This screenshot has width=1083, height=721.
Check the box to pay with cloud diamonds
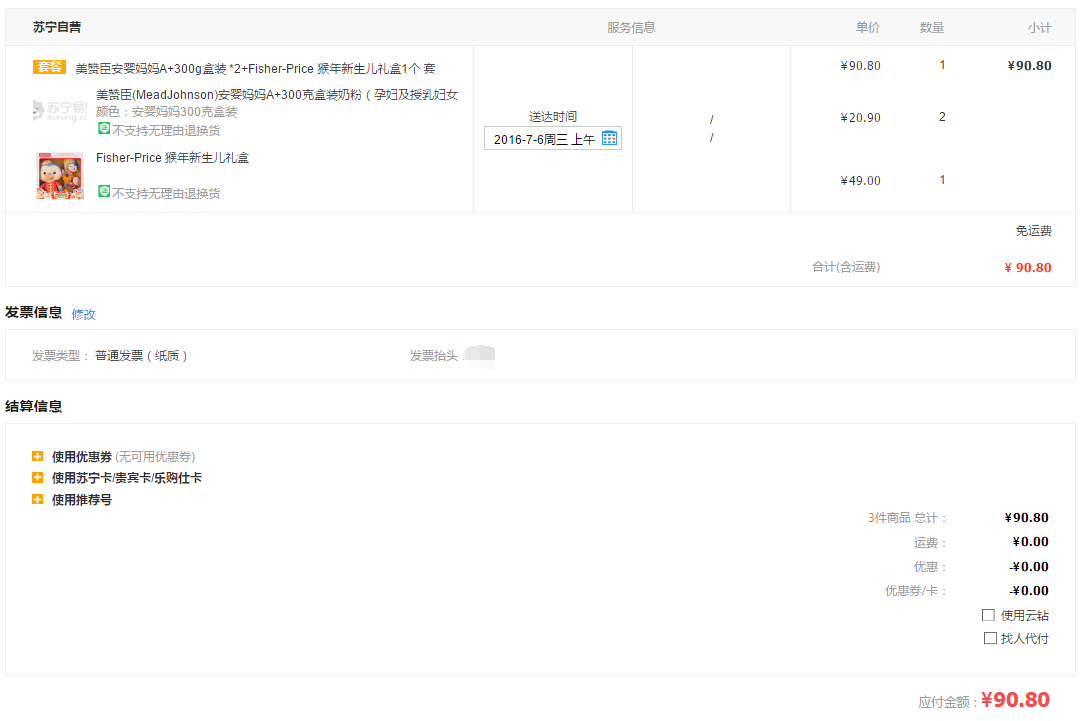pos(988,614)
